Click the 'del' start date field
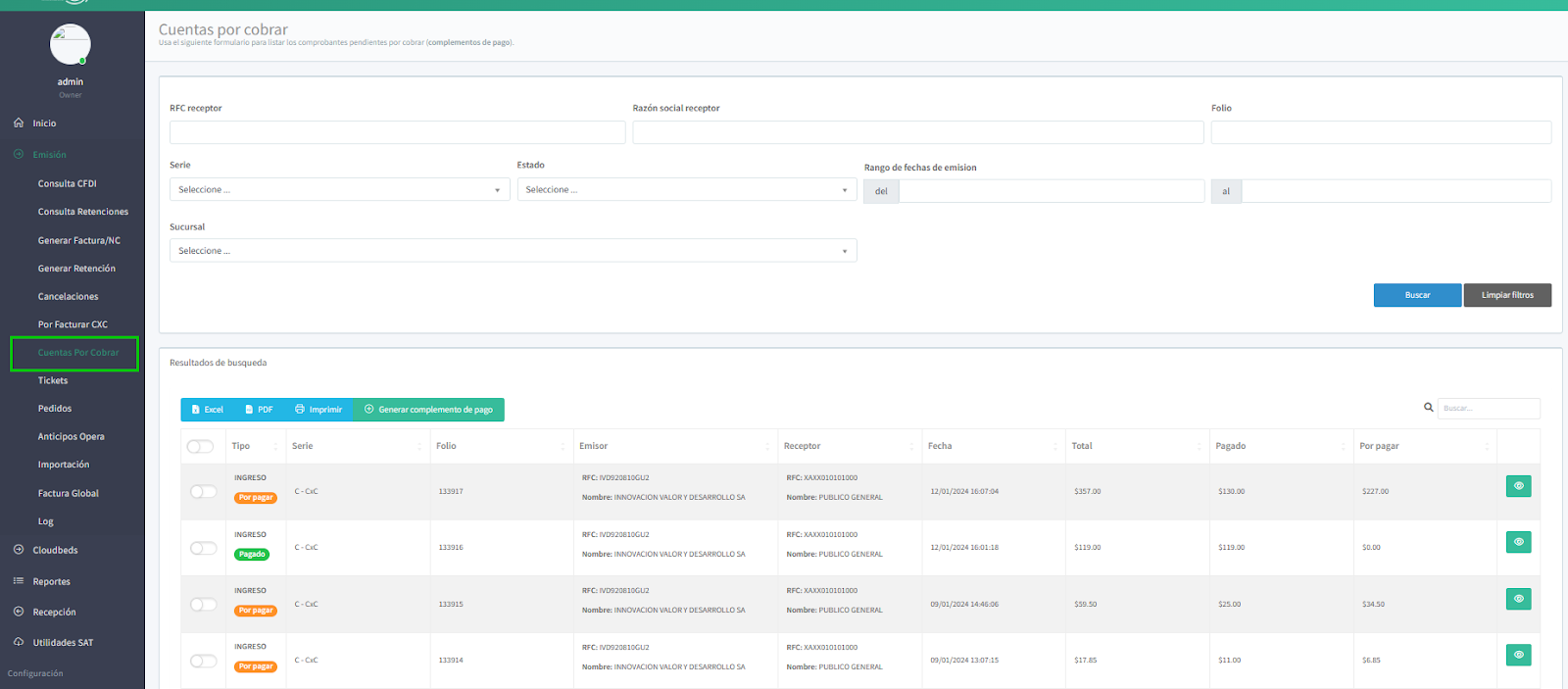This screenshot has width=1568, height=689. click(1052, 191)
